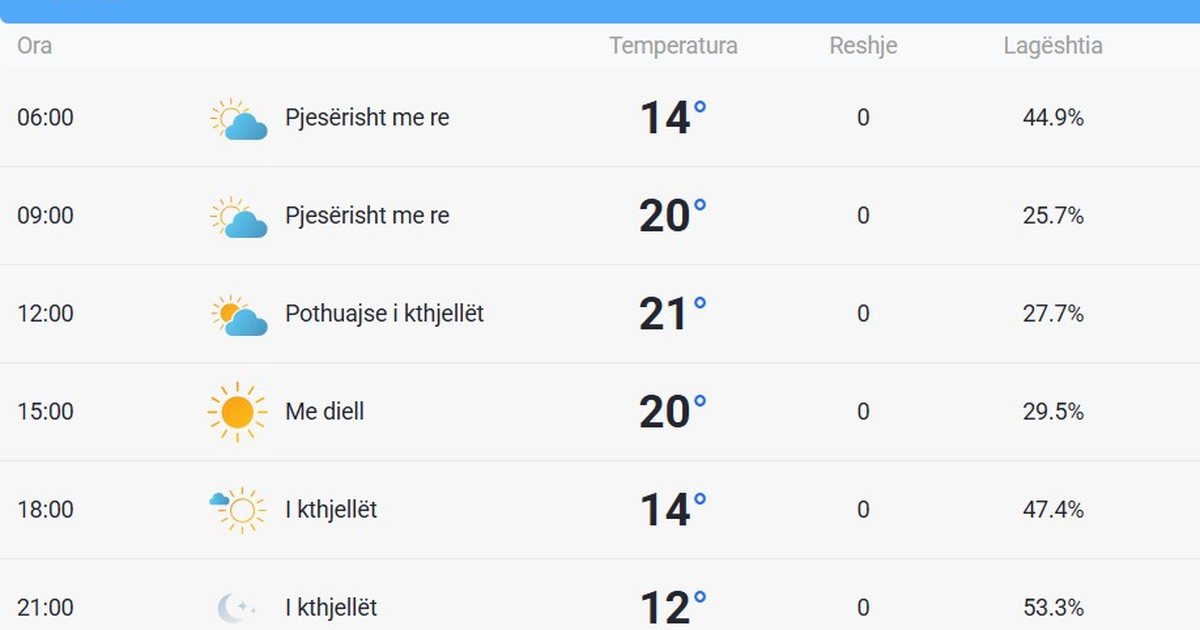Click the sun icon next to Me diell
This screenshot has width=1200, height=630.
[236, 411]
